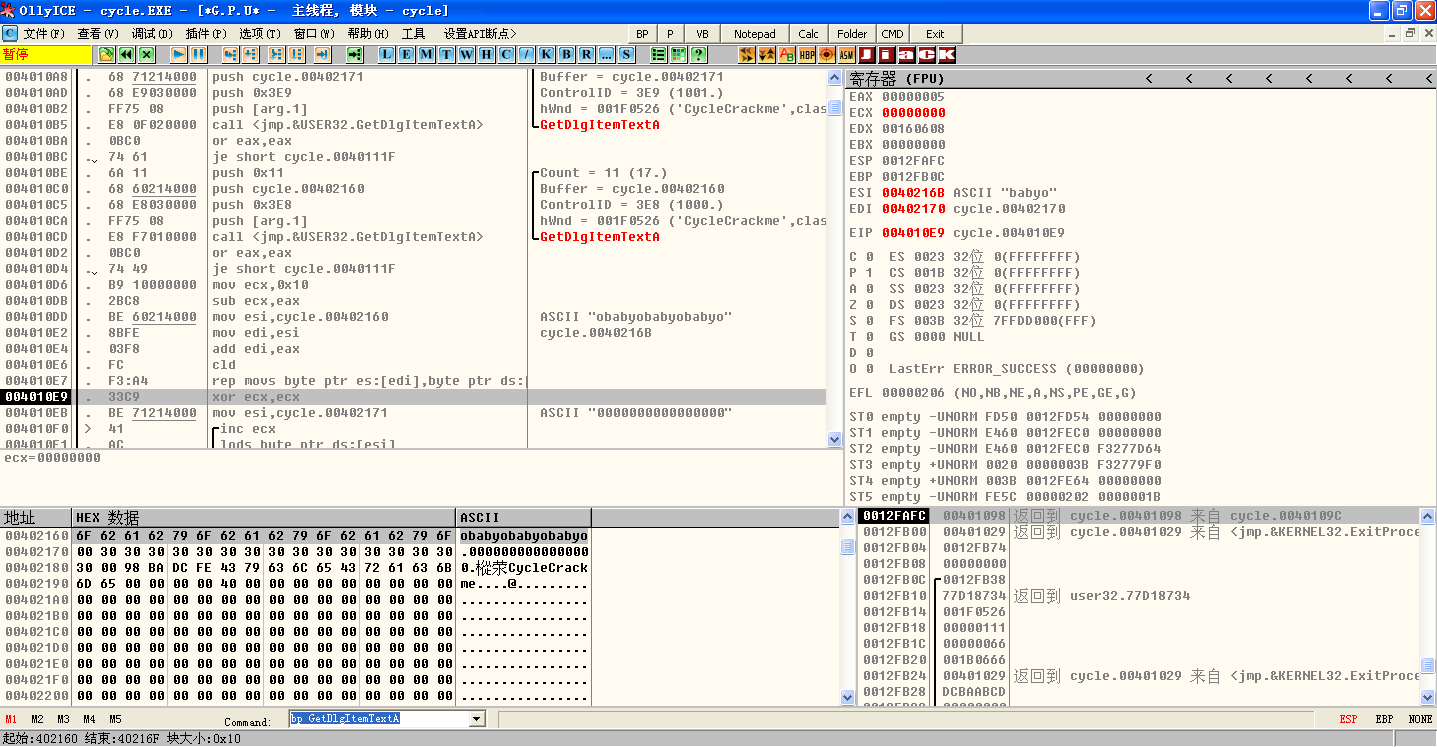Click the Open file toolbar icon
The width and height of the screenshot is (1437, 747).
107,54
